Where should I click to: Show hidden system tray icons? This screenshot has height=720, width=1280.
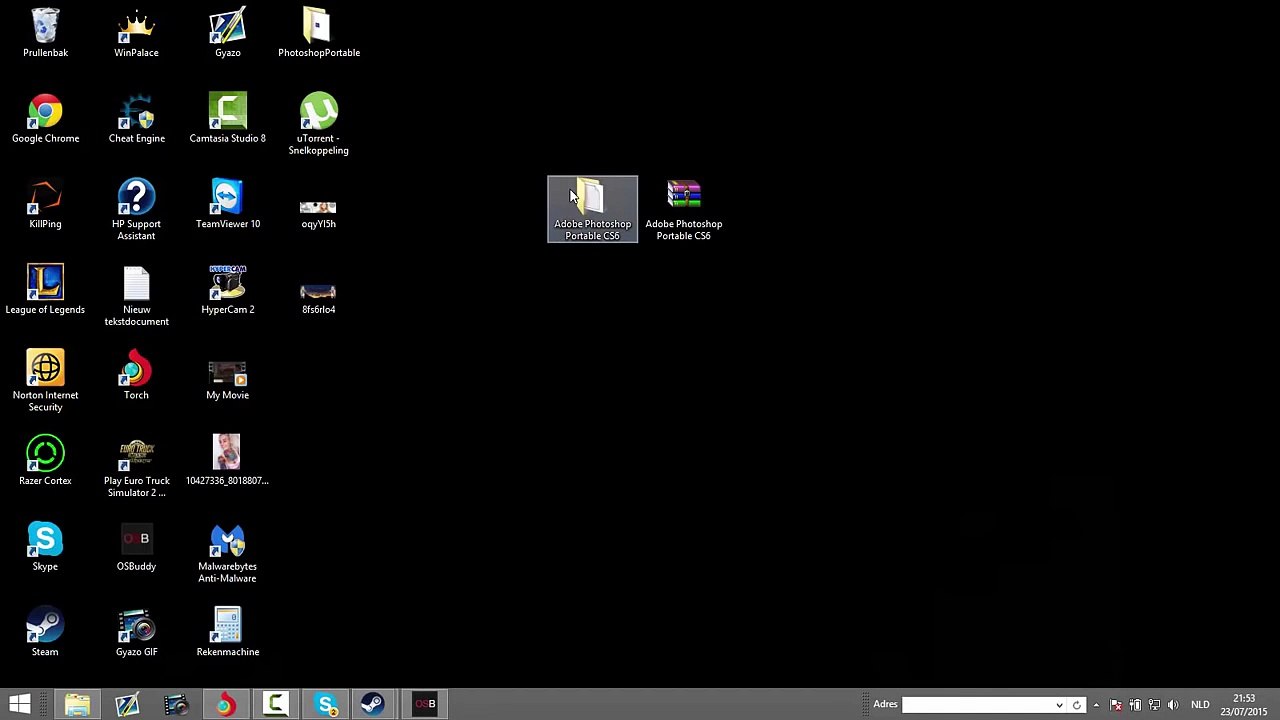pyautogui.click(x=1096, y=705)
